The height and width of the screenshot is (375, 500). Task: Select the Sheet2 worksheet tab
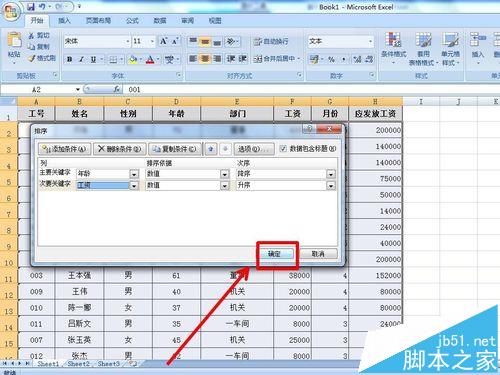pyautogui.click(x=79, y=364)
